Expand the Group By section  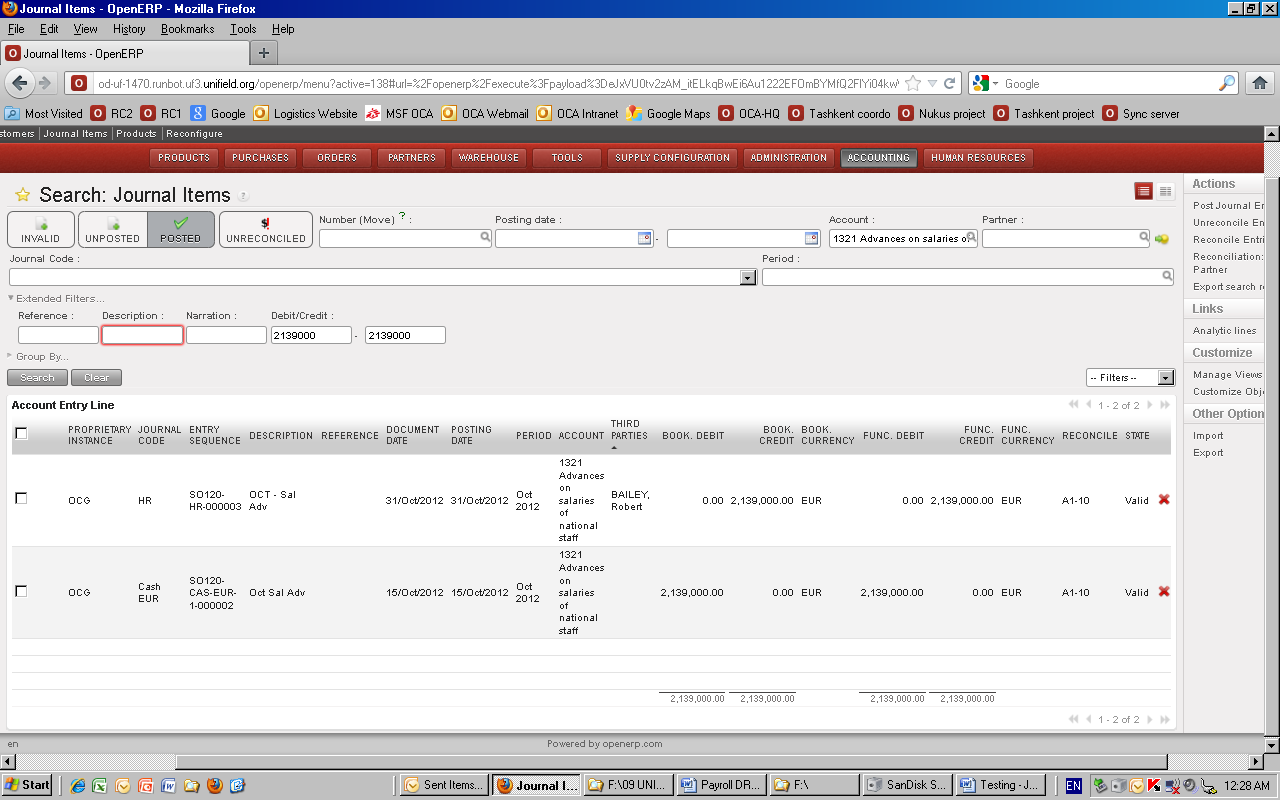(38, 356)
